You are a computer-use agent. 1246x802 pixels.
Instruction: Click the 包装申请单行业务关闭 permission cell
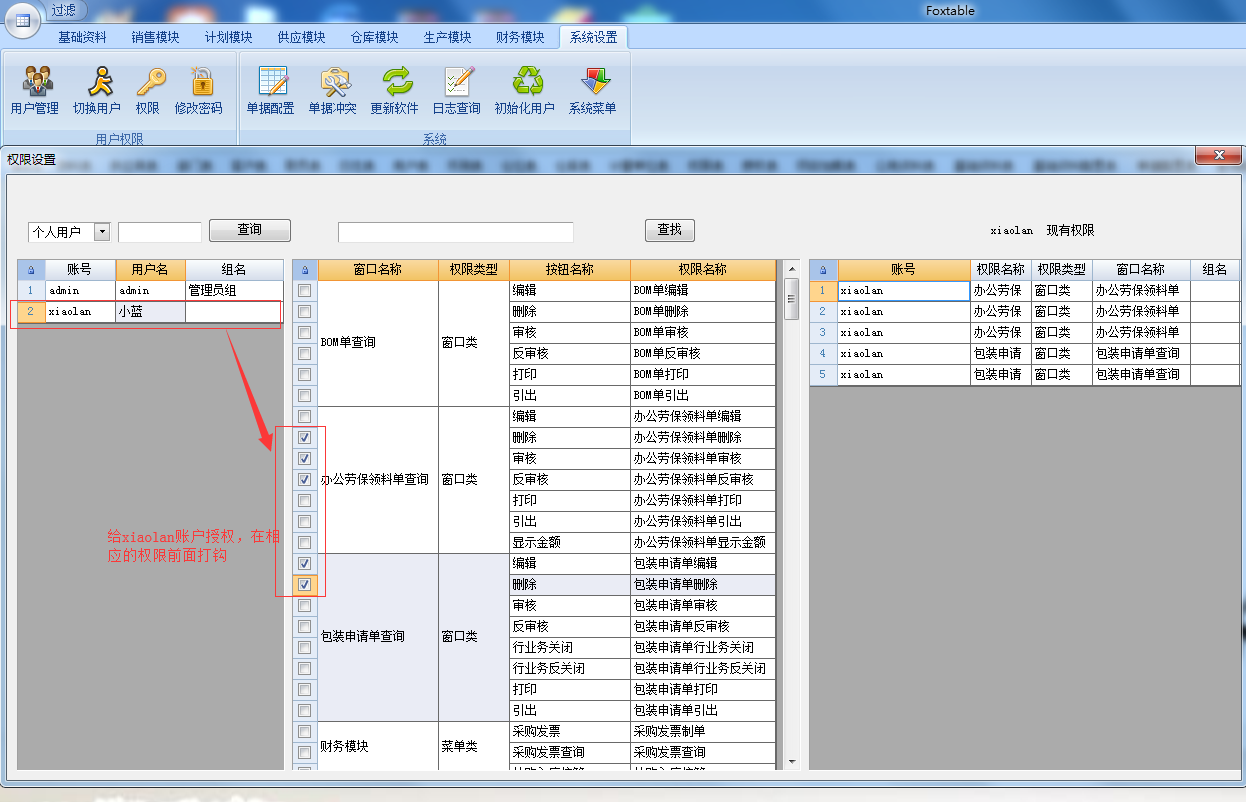703,648
